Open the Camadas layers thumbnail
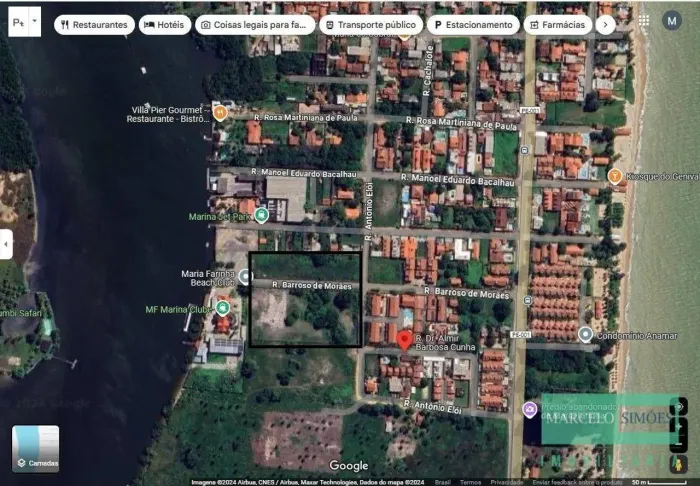This screenshot has height=486, width=700. pyautogui.click(x=35, y=449)
